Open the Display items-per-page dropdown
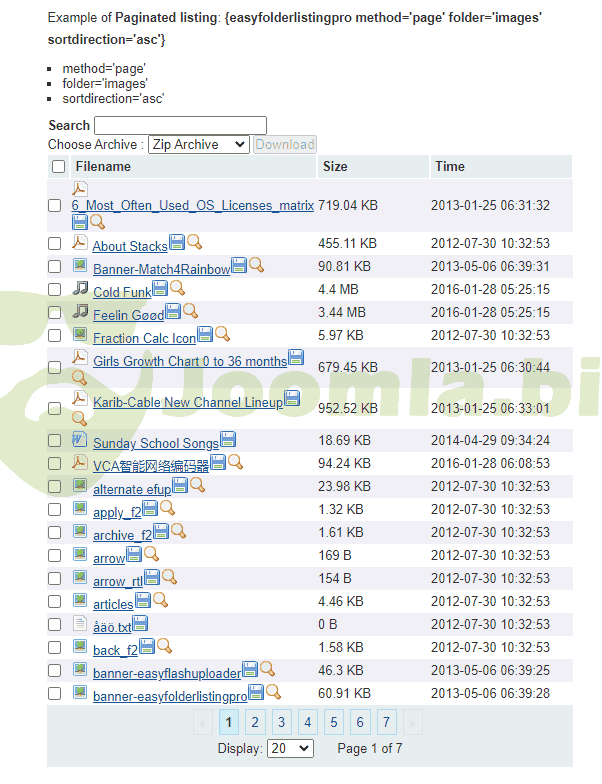This screenshot has width=602, height=784. point(290,748)
